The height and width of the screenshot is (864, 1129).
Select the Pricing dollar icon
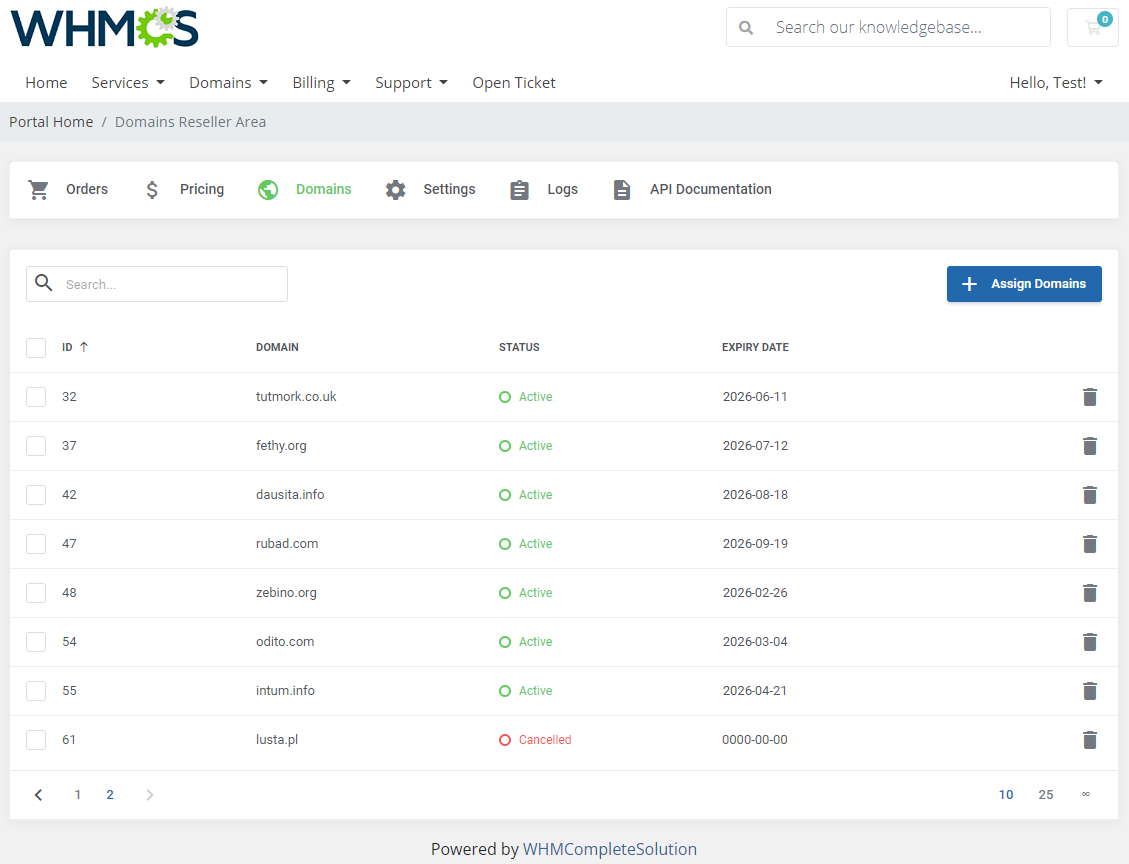(152, 189)
